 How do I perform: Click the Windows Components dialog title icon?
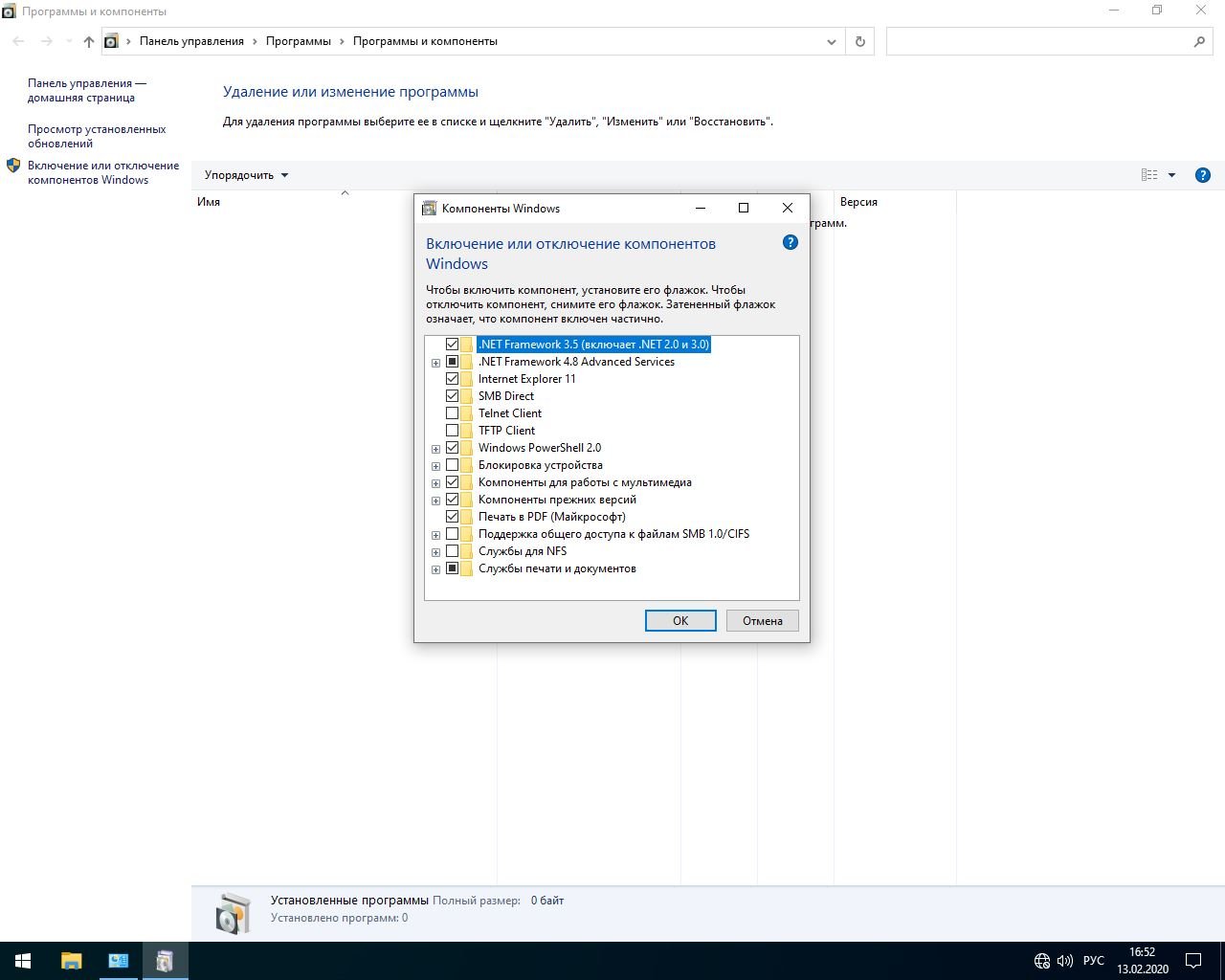point(430,208)
